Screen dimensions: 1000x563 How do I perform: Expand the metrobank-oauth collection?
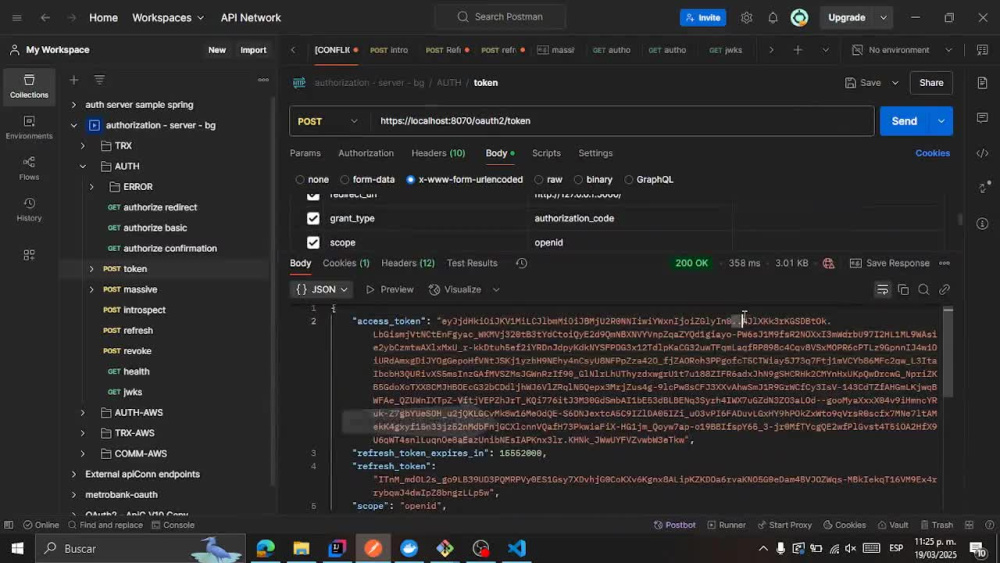[x=73, y=495]
